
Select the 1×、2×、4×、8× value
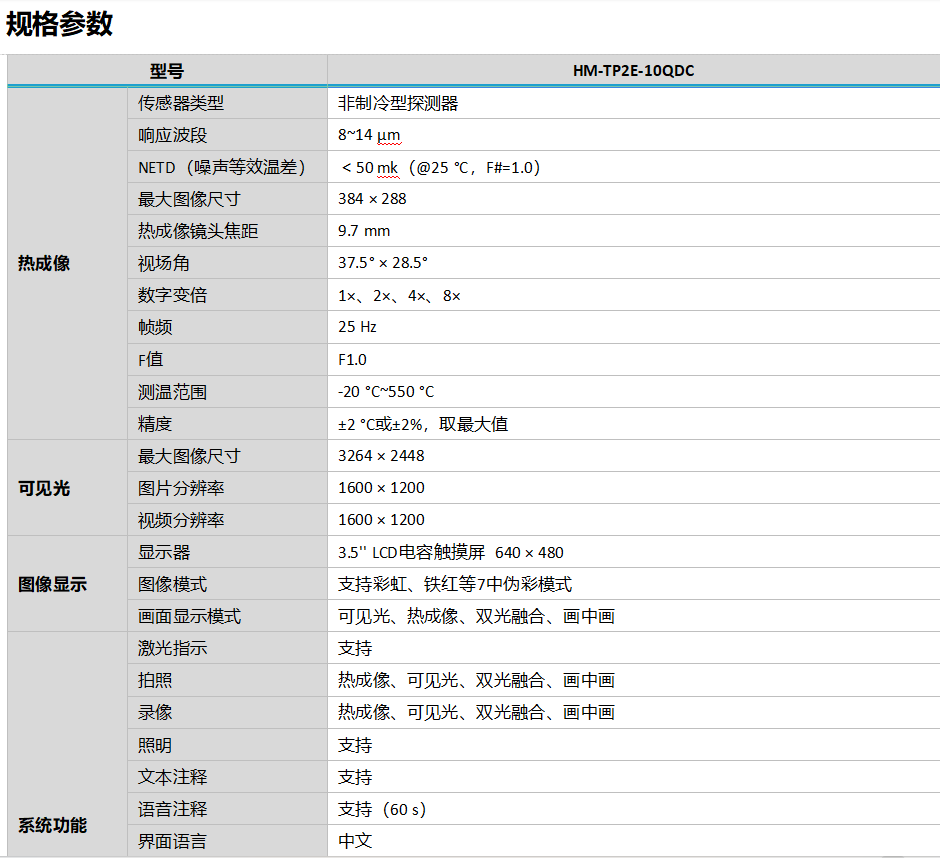pyautogui.click(x=399, y=296)
